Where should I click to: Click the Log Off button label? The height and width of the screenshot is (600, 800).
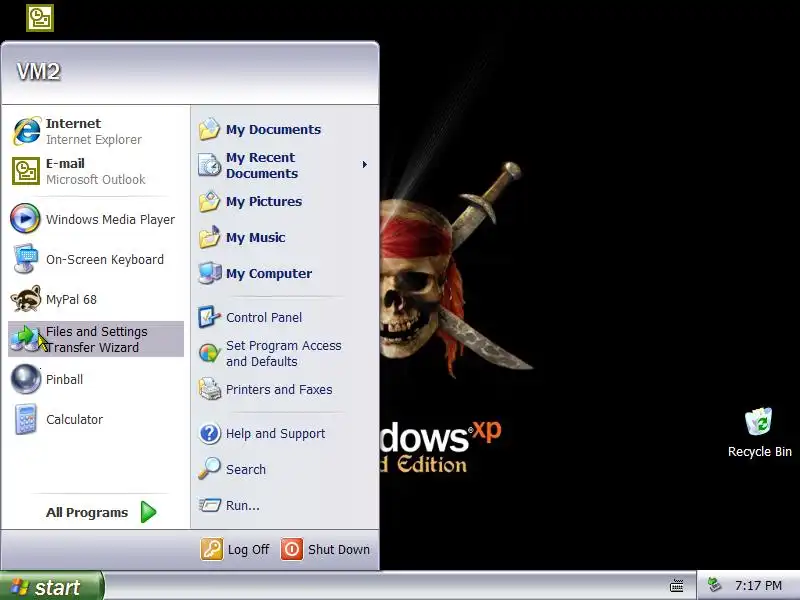pos(248,549)
